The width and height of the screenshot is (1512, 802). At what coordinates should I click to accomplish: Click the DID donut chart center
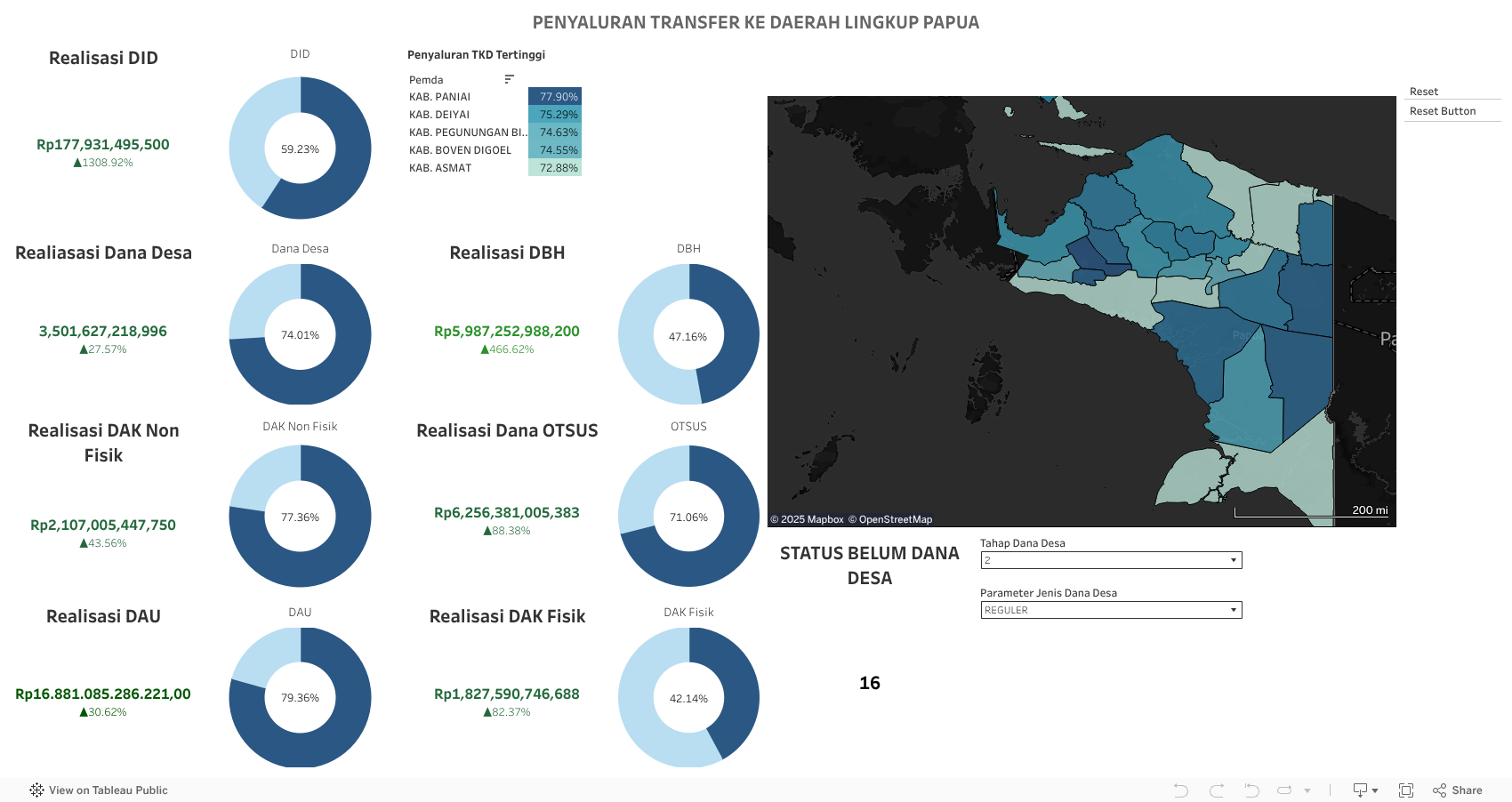pos(300,149)
